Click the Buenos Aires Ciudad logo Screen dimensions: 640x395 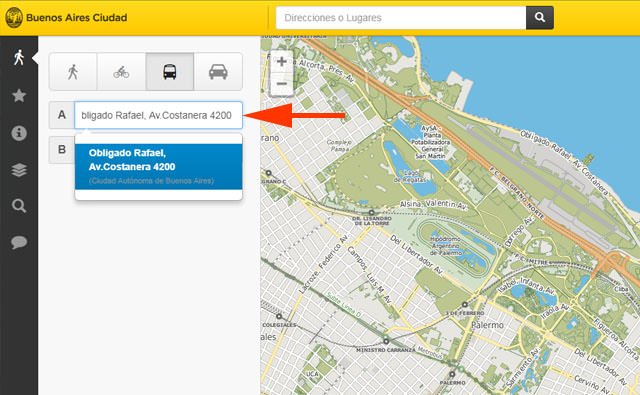coord(14,18)
